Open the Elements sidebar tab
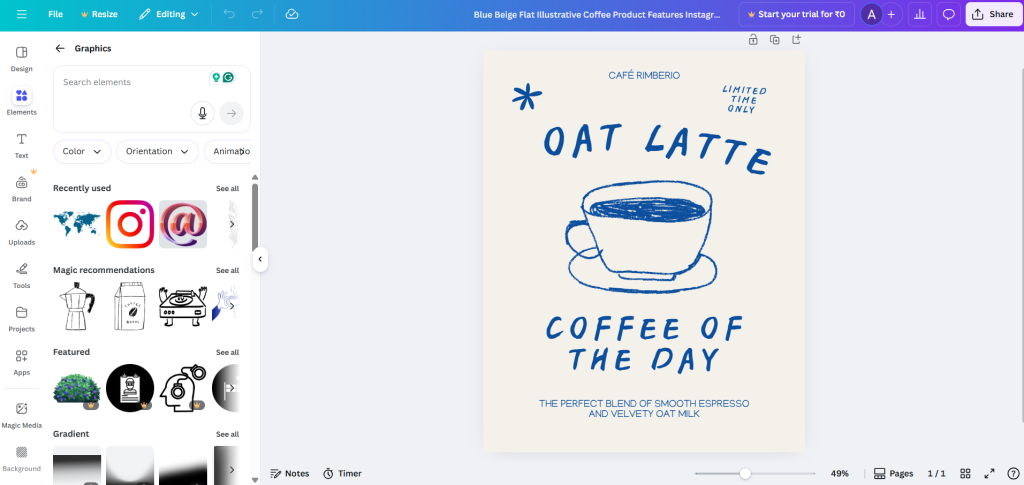Viewport: 1024px width, 485px height. point(22,102)
